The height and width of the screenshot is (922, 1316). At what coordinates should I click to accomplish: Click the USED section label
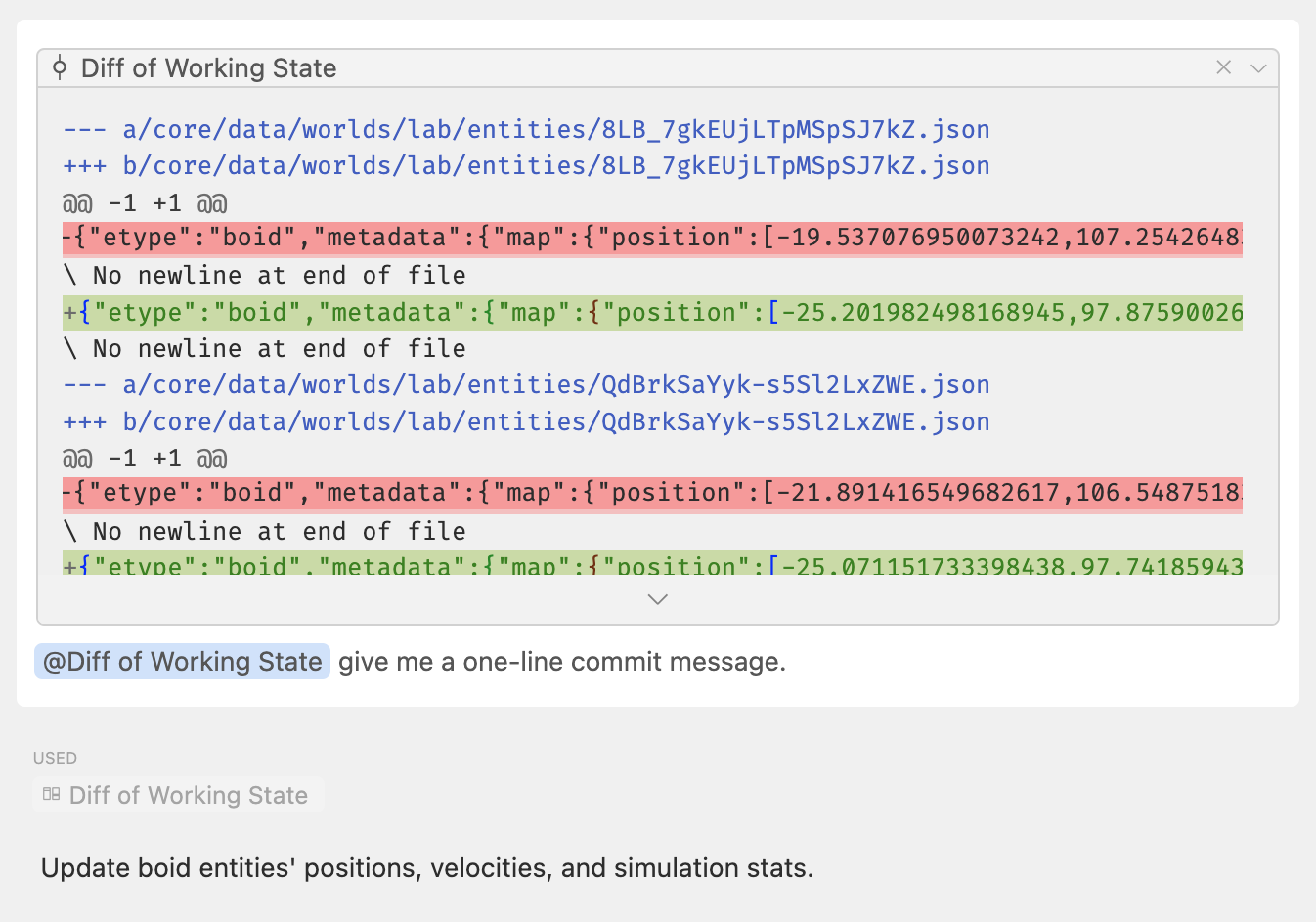[x=55, y=758]
